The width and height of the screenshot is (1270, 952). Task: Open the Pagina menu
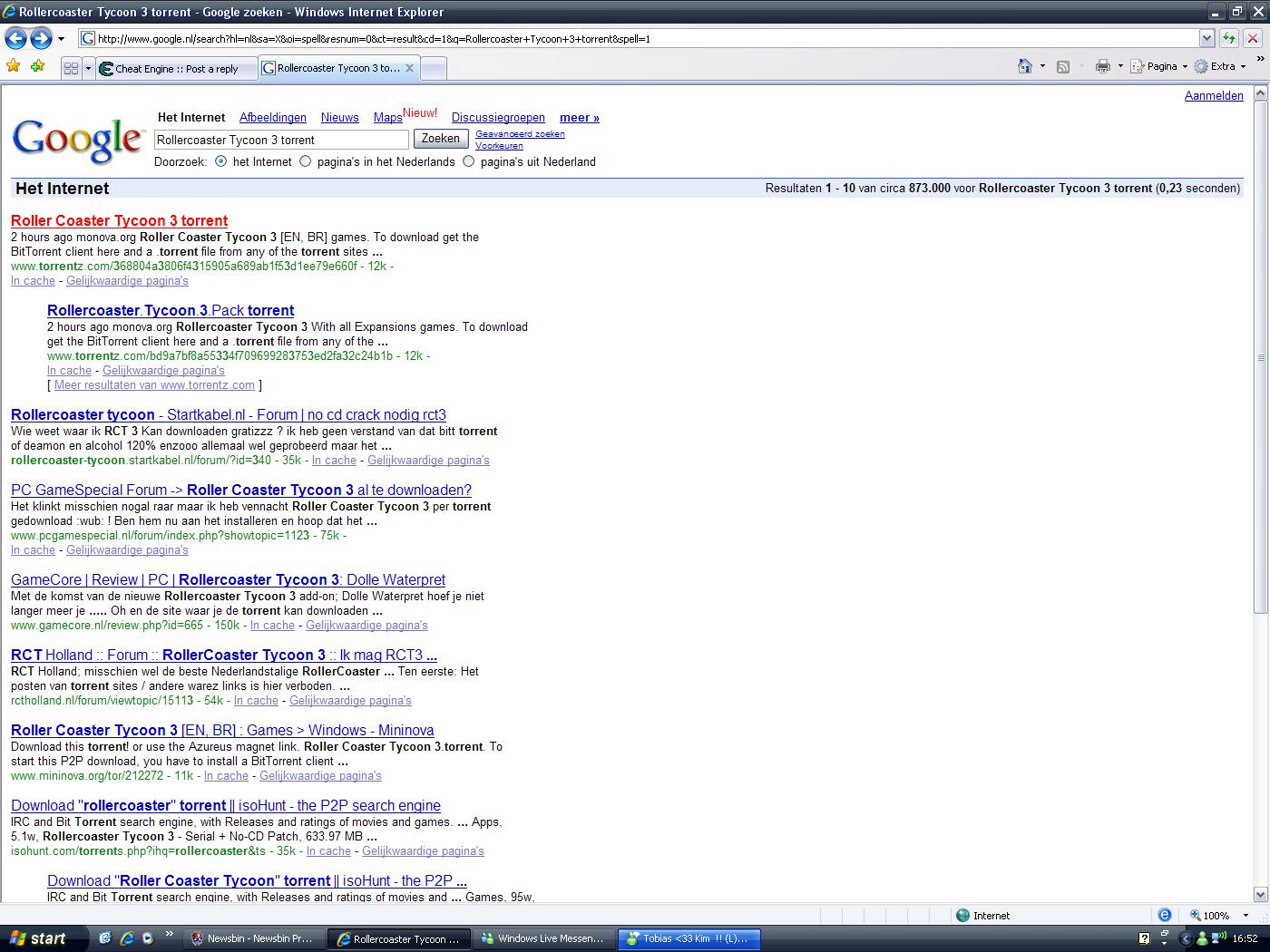pos(1158,66)
